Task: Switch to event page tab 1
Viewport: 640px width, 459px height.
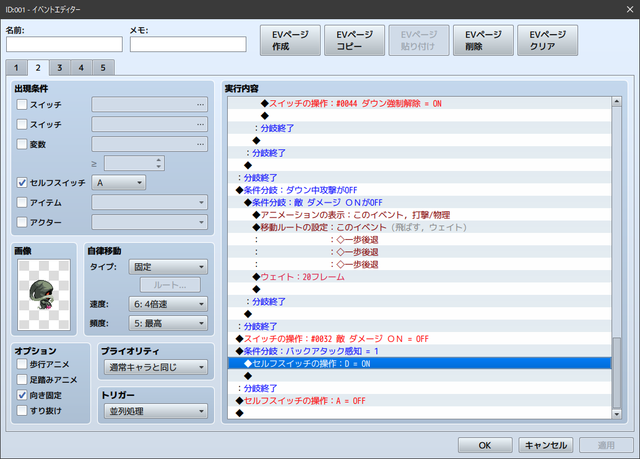Action: pos(16,68)
